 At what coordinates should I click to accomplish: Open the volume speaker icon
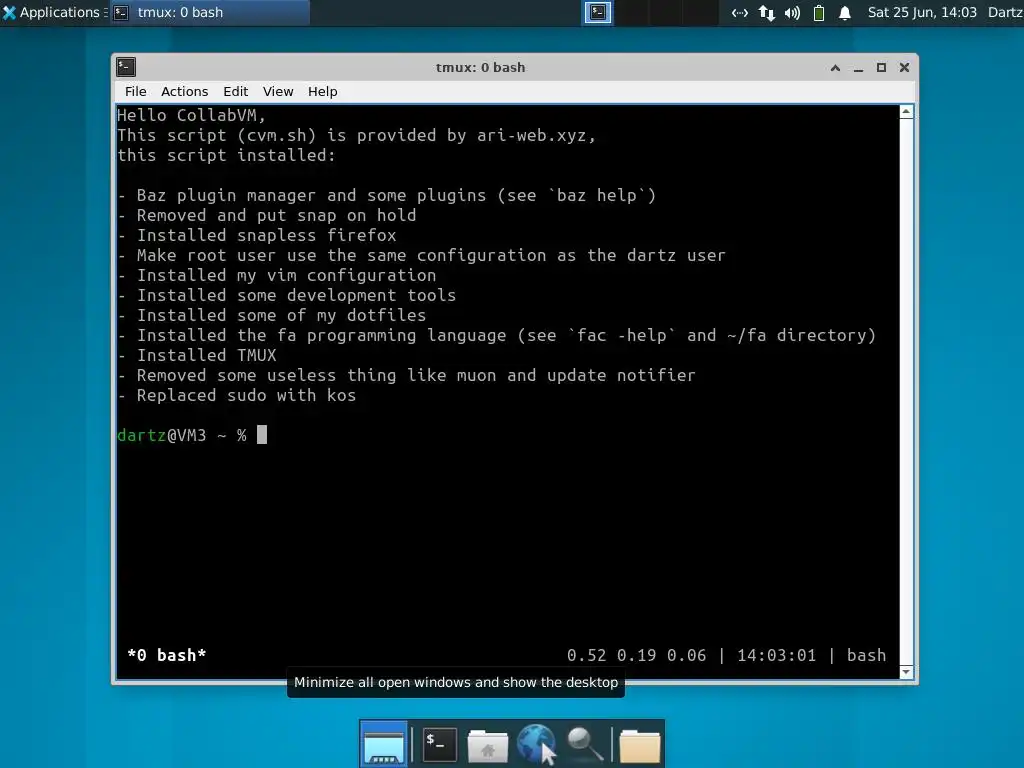[x=792, y=12]
